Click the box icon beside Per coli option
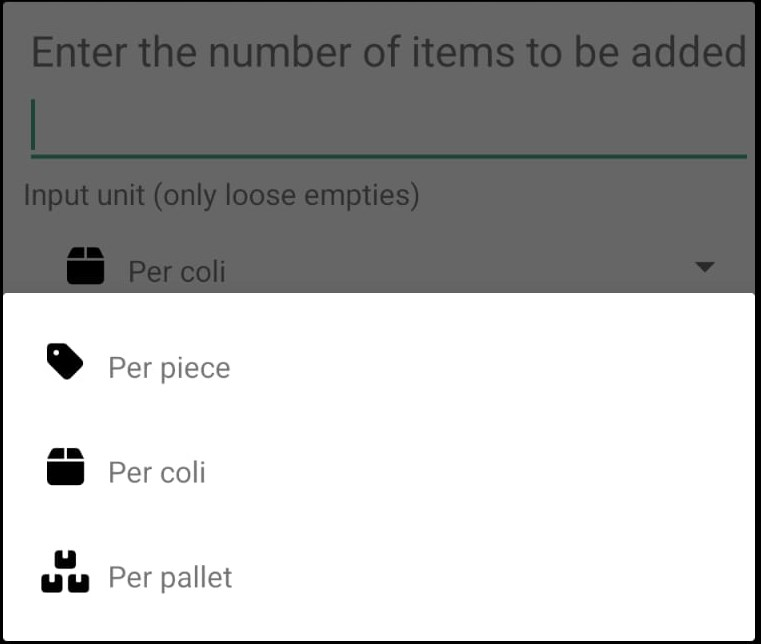The width and height of the screenshot is (761, 644). click(65, 466)
